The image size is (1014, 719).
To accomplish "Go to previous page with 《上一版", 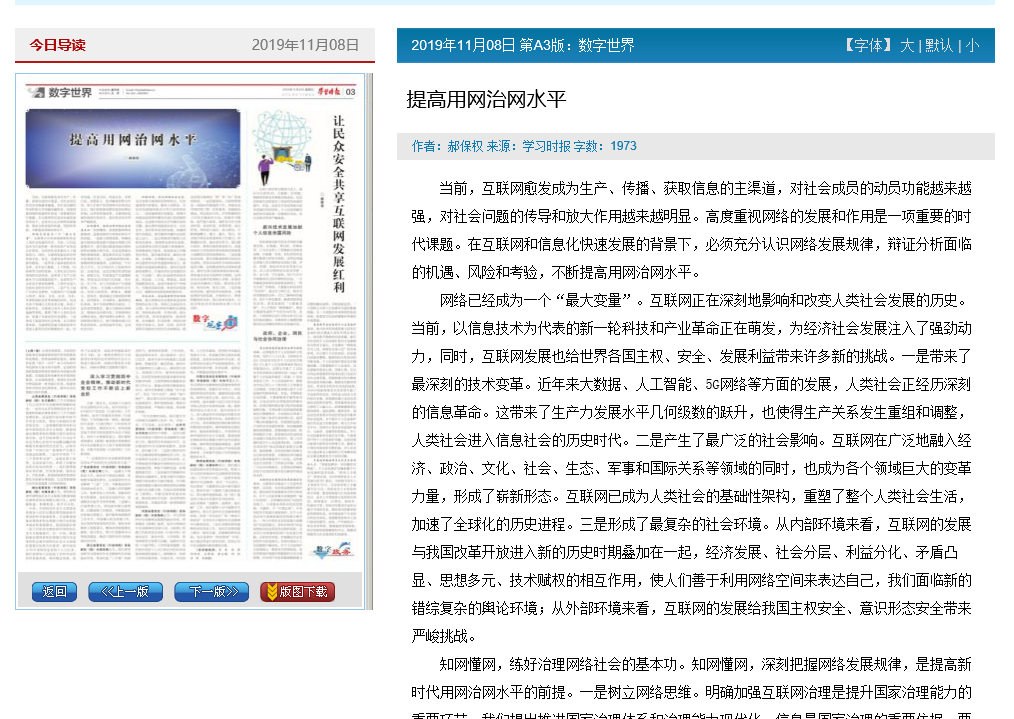I will click(x=125, y=591).
